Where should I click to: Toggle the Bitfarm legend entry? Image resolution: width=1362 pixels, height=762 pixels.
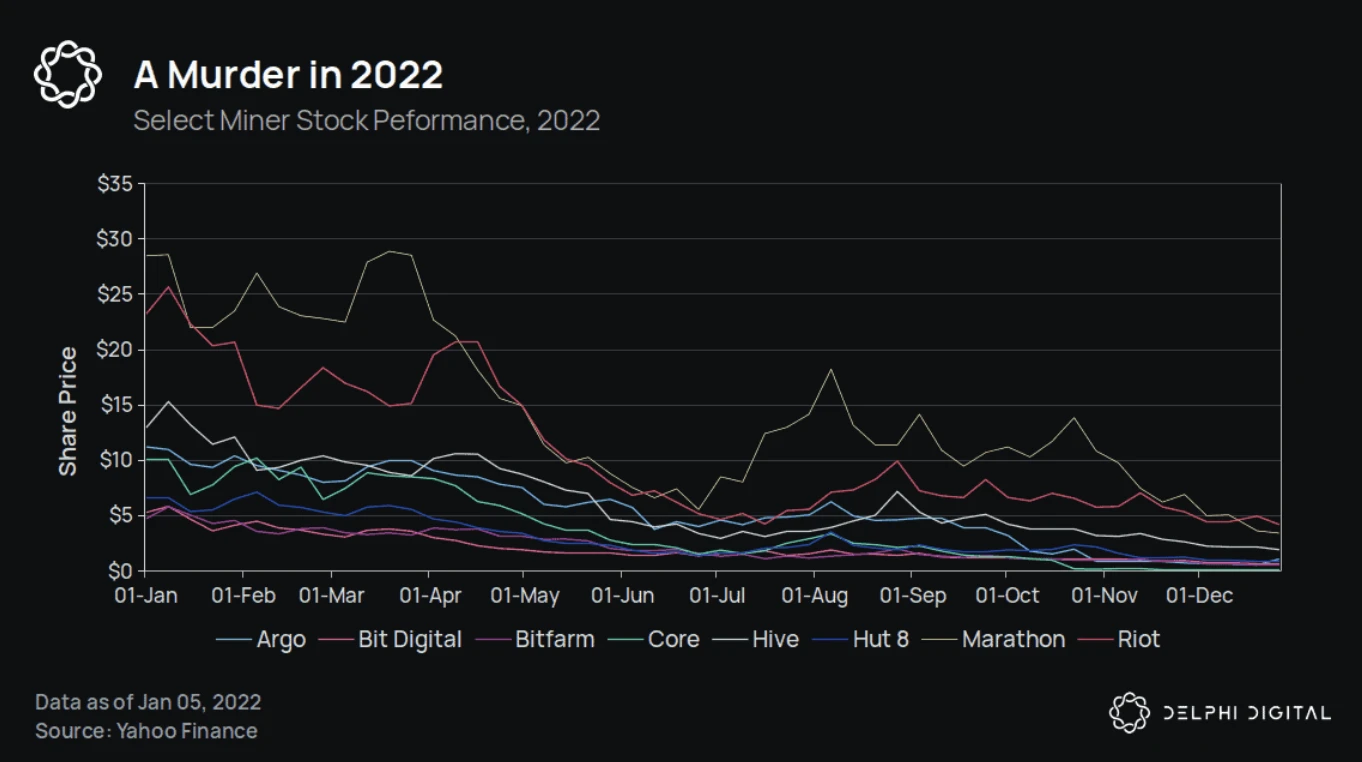tap(554, 639)
